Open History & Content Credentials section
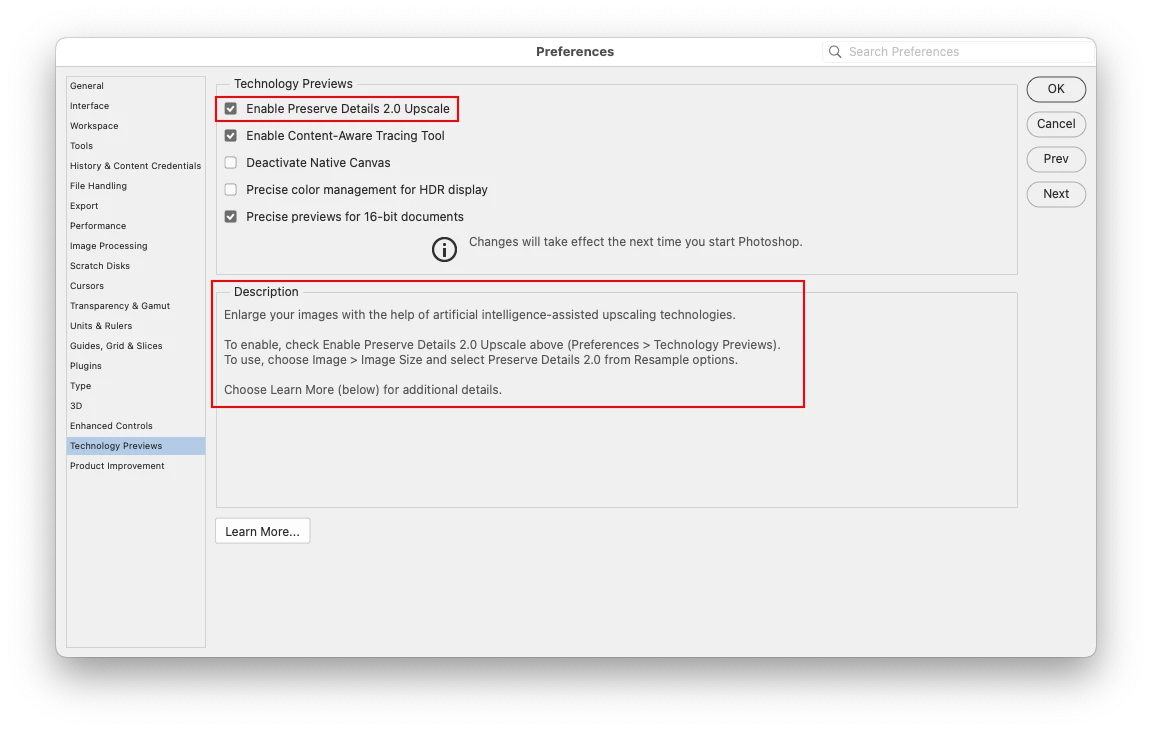The image size is (1152, 731). [136, 166]
